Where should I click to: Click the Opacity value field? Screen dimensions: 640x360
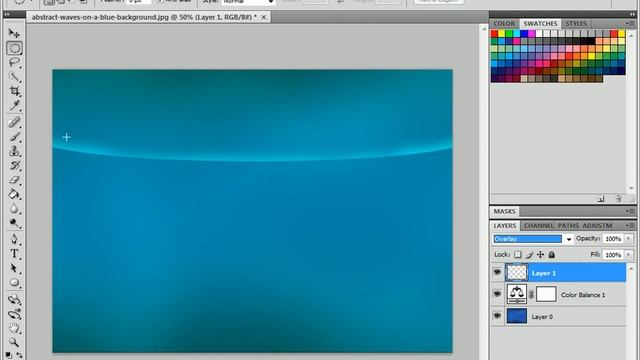(613, 239)
